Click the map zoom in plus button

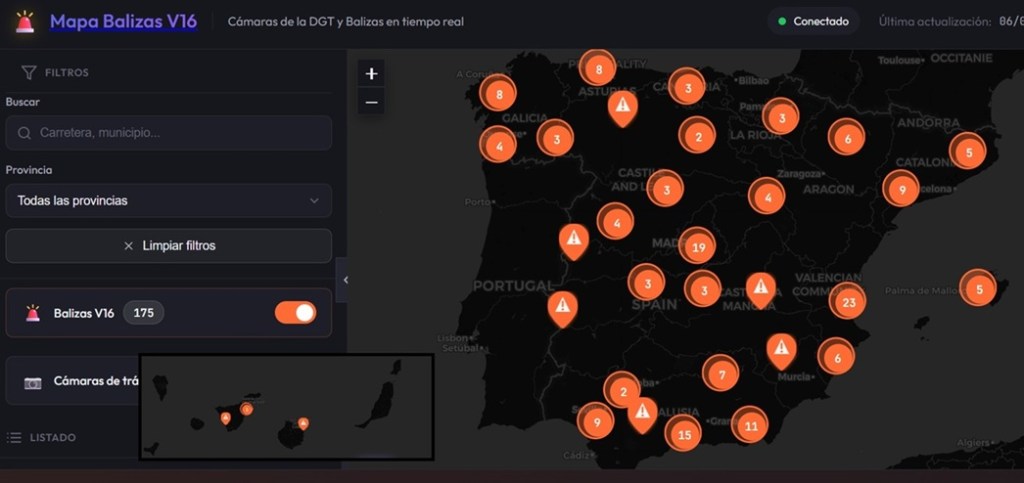click(371, 74)
